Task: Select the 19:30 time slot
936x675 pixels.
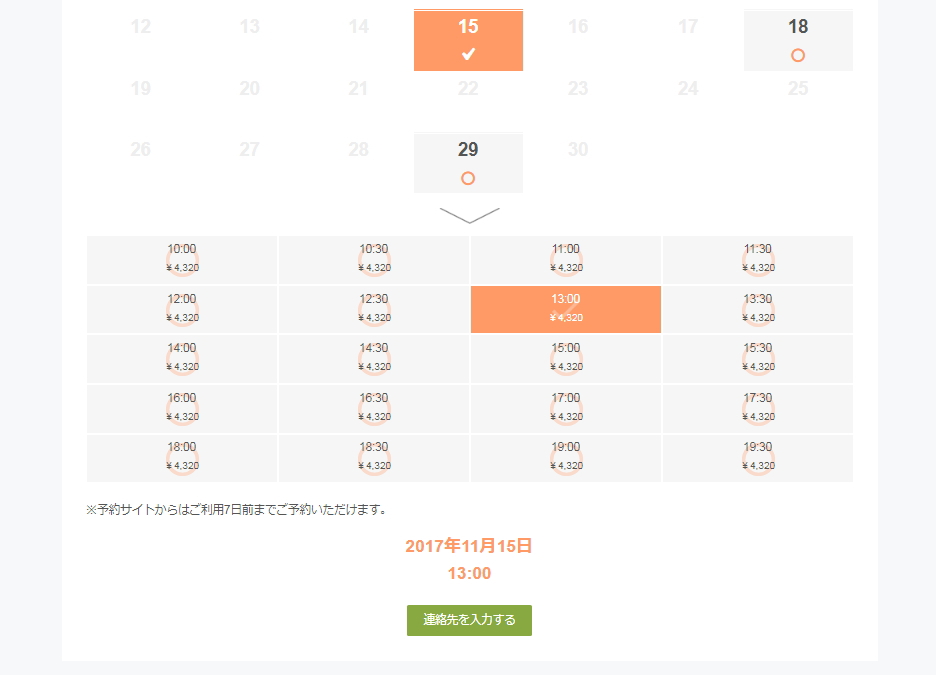Action: point(757,457)
